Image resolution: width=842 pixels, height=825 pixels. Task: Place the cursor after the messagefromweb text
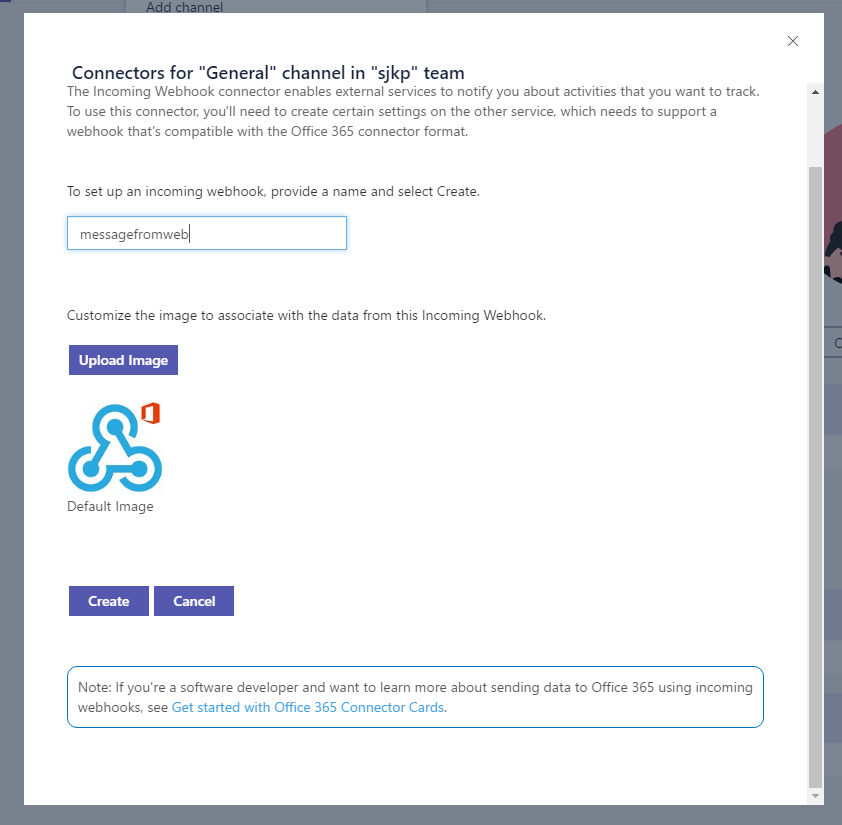coord(190,233)
